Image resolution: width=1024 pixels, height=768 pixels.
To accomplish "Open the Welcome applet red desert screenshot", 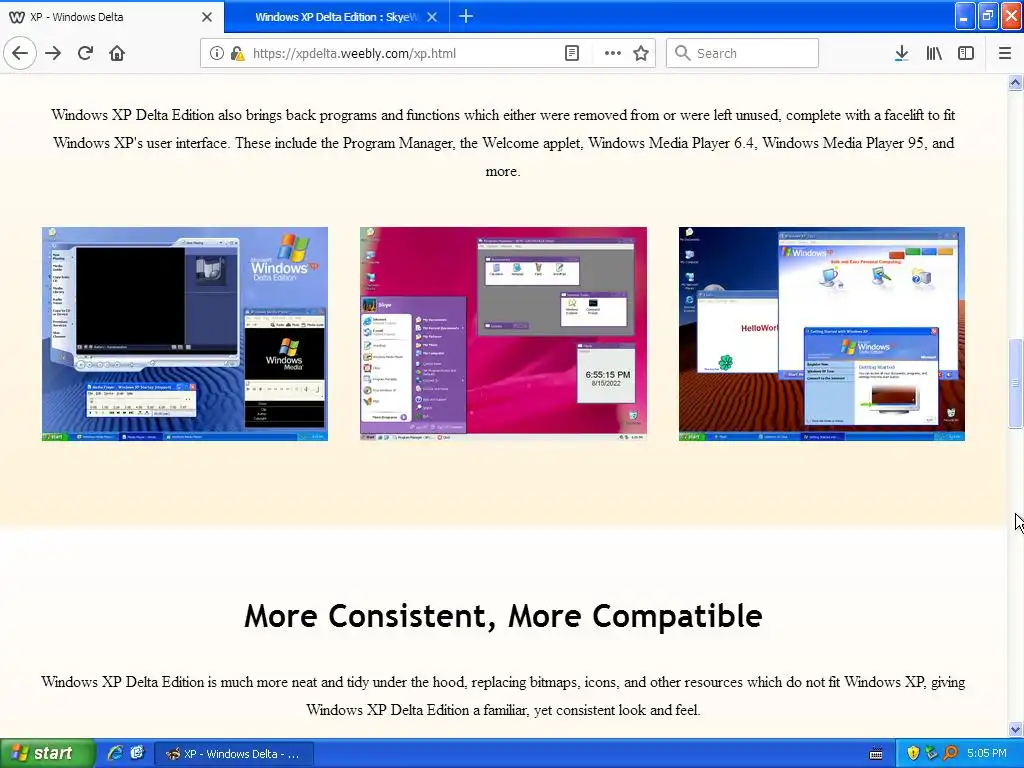I will (822, 334).
